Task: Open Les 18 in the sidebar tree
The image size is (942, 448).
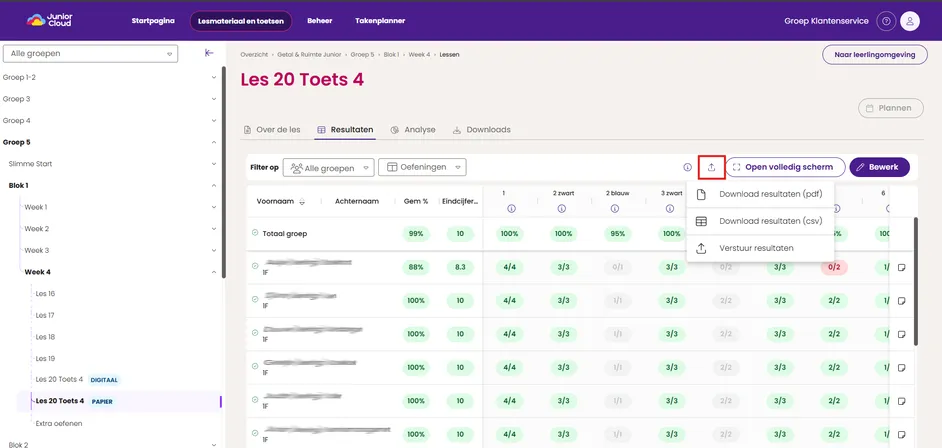Action: point(45,337)
